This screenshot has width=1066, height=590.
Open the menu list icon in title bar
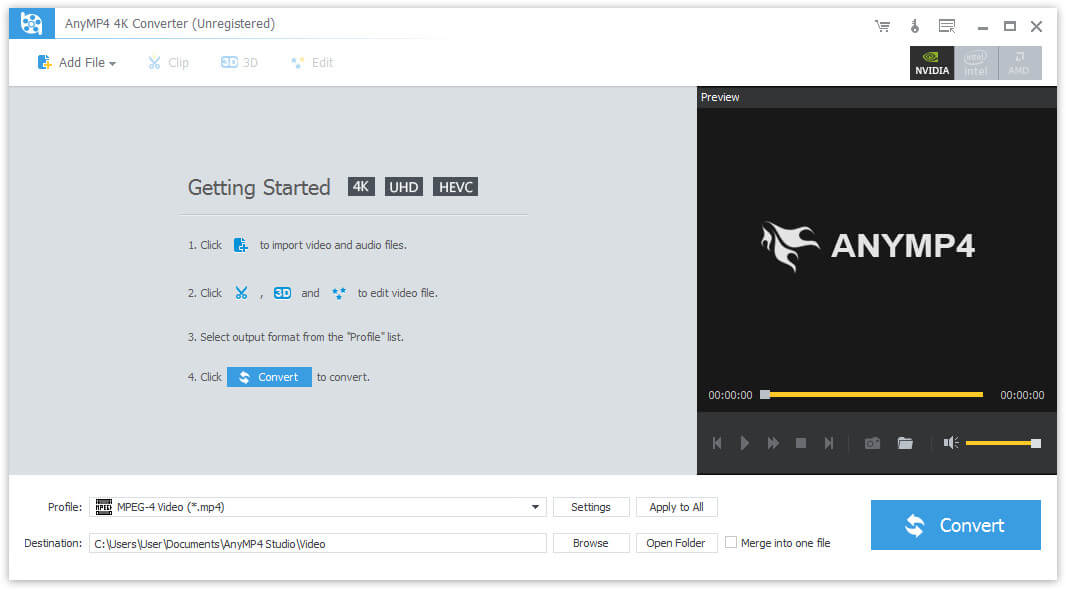pos(947,26)
